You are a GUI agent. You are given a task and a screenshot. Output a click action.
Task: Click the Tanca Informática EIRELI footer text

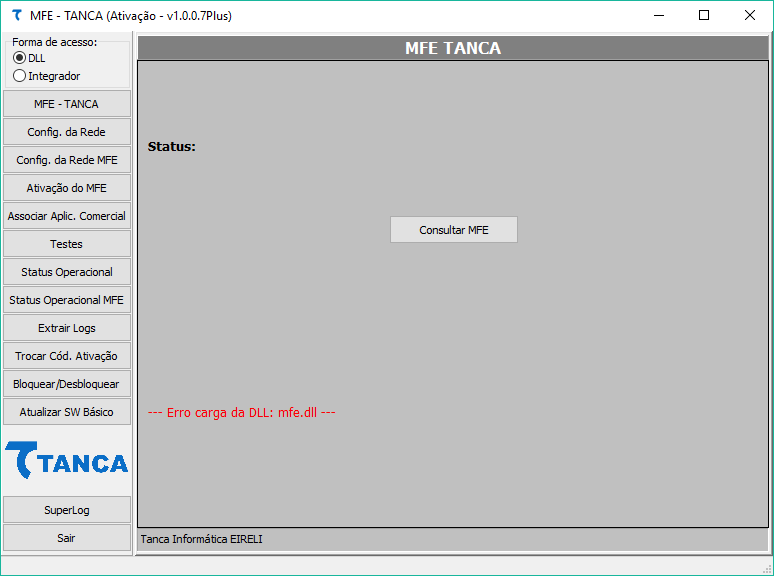[x=201, y=539]
